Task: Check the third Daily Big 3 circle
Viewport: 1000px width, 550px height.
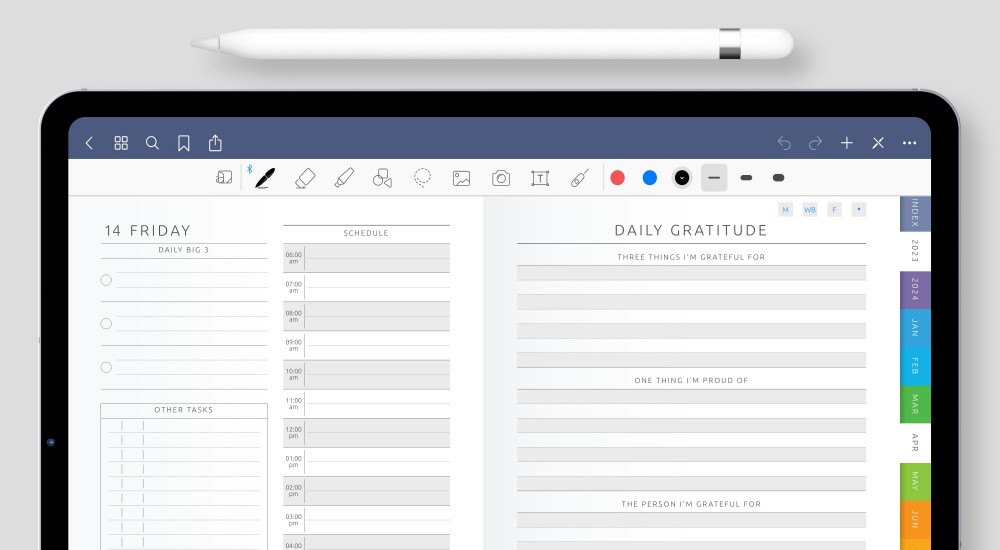Action: pyautogui.click(x=106, y=368)
